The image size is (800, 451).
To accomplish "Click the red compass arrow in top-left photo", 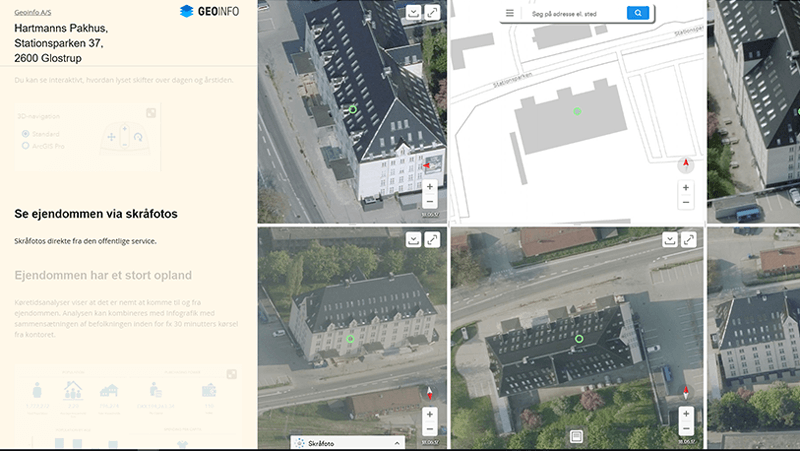I will point(427,165).
